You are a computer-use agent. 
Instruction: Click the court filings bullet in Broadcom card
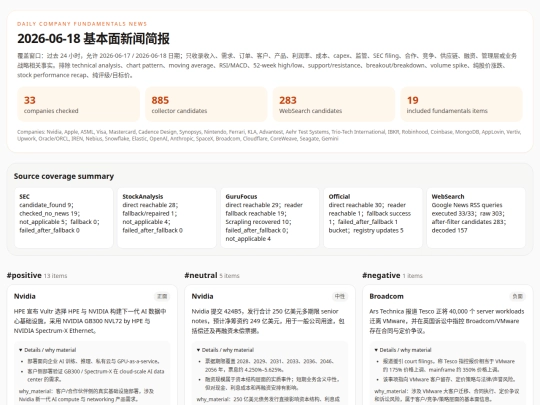click(449, 365)
